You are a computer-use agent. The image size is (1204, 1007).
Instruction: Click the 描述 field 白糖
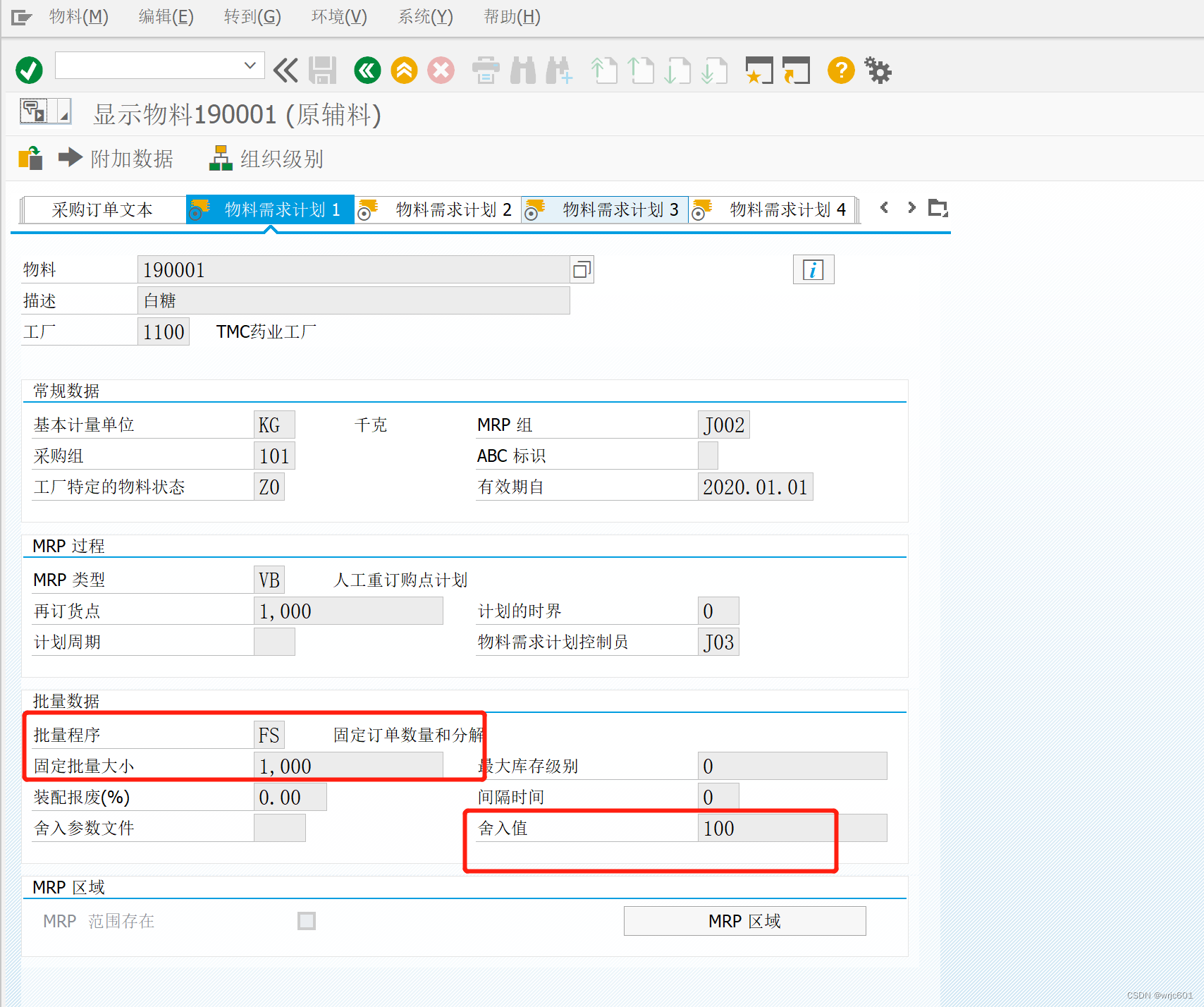coord(353,300)
